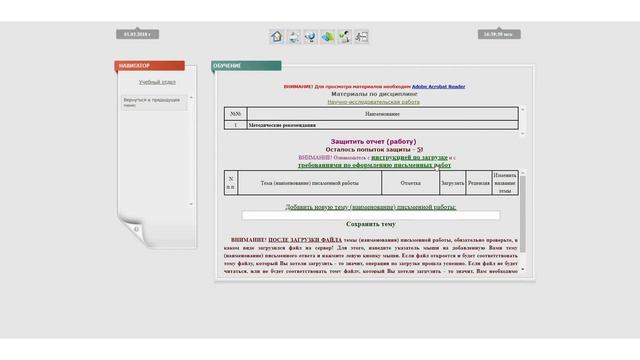This screenshot has height=360, width=640.
Task: Click Вернуться в предыдущее меню item
Action: pos(154,102)
